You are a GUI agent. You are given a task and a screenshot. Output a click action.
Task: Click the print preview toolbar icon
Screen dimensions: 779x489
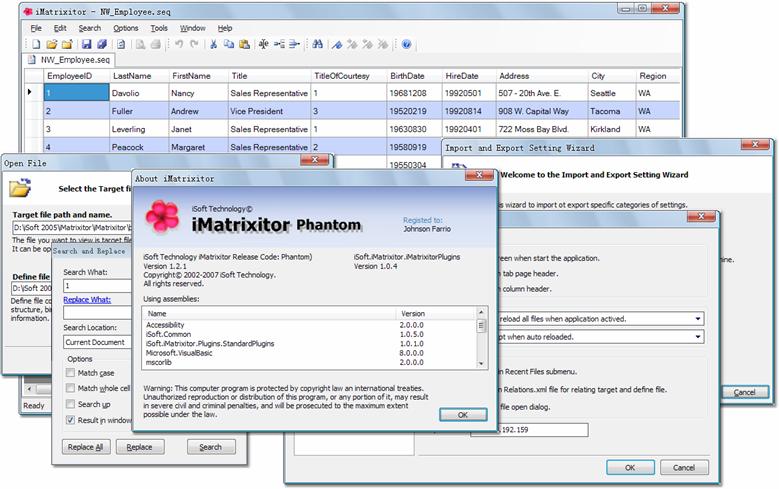pos(141,44)
